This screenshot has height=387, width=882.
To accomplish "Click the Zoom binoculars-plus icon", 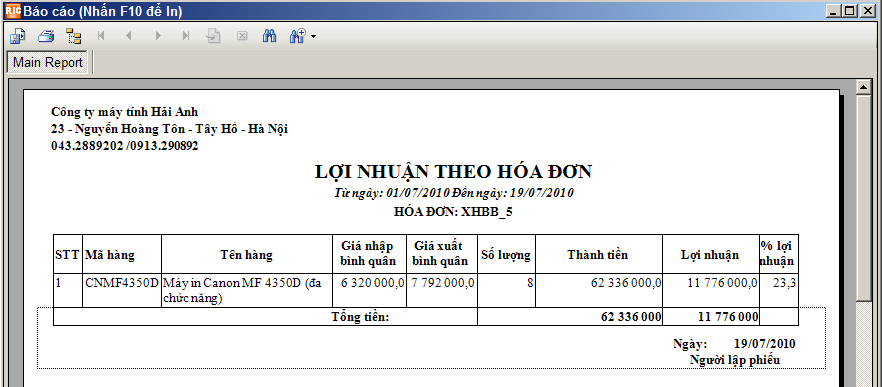I will pos(298,36).
